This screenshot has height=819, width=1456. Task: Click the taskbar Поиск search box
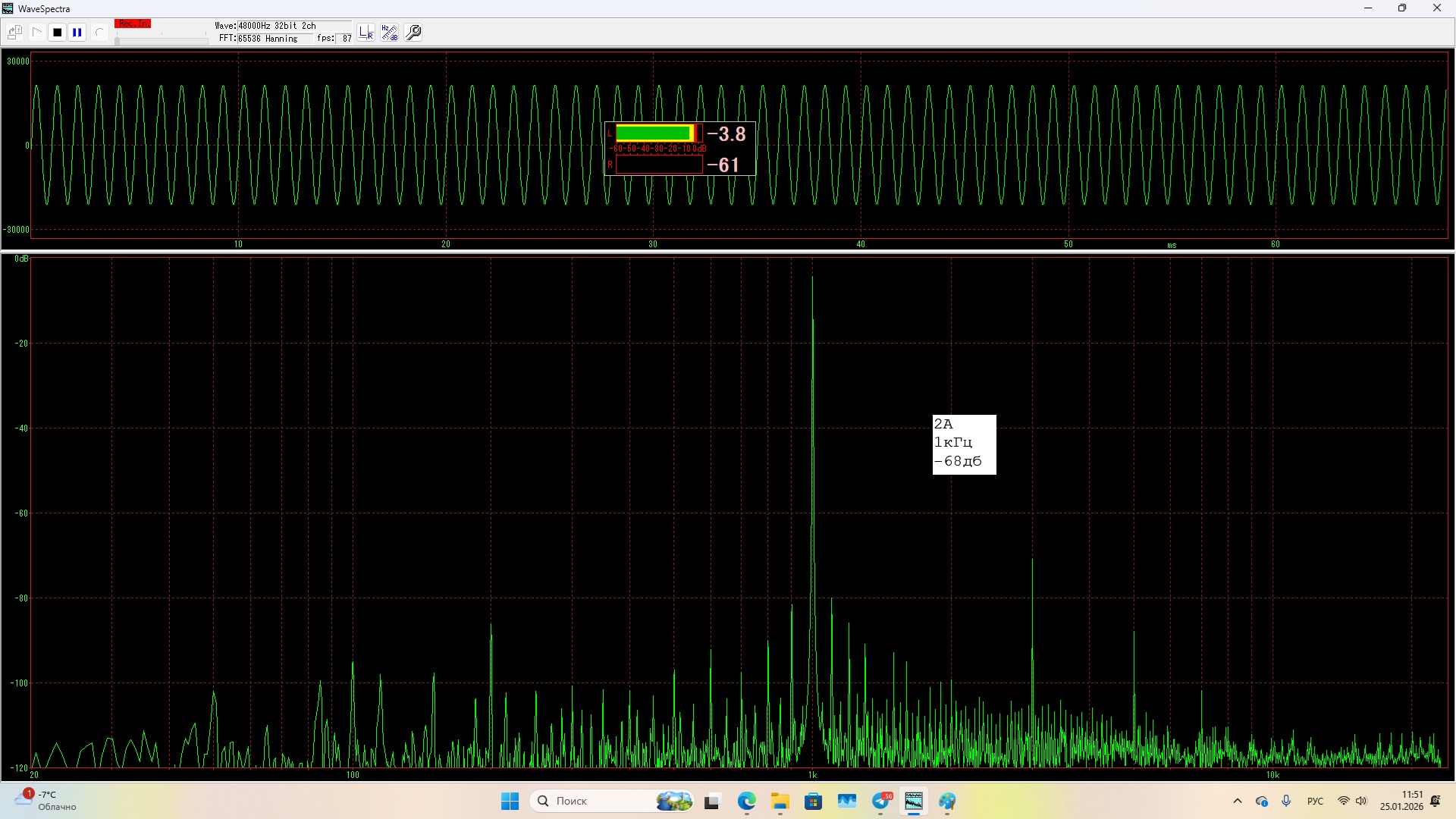(x=599, y=801)
